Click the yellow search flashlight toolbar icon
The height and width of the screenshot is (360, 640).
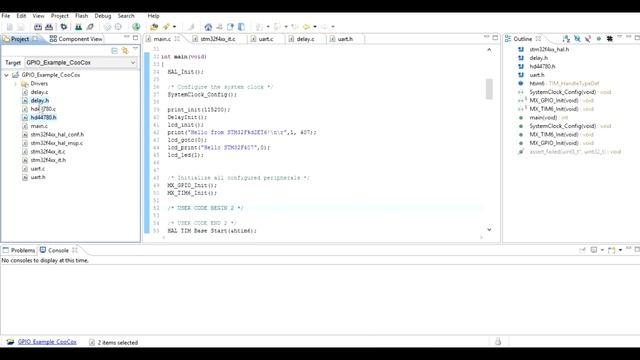(x=166, y=27)
